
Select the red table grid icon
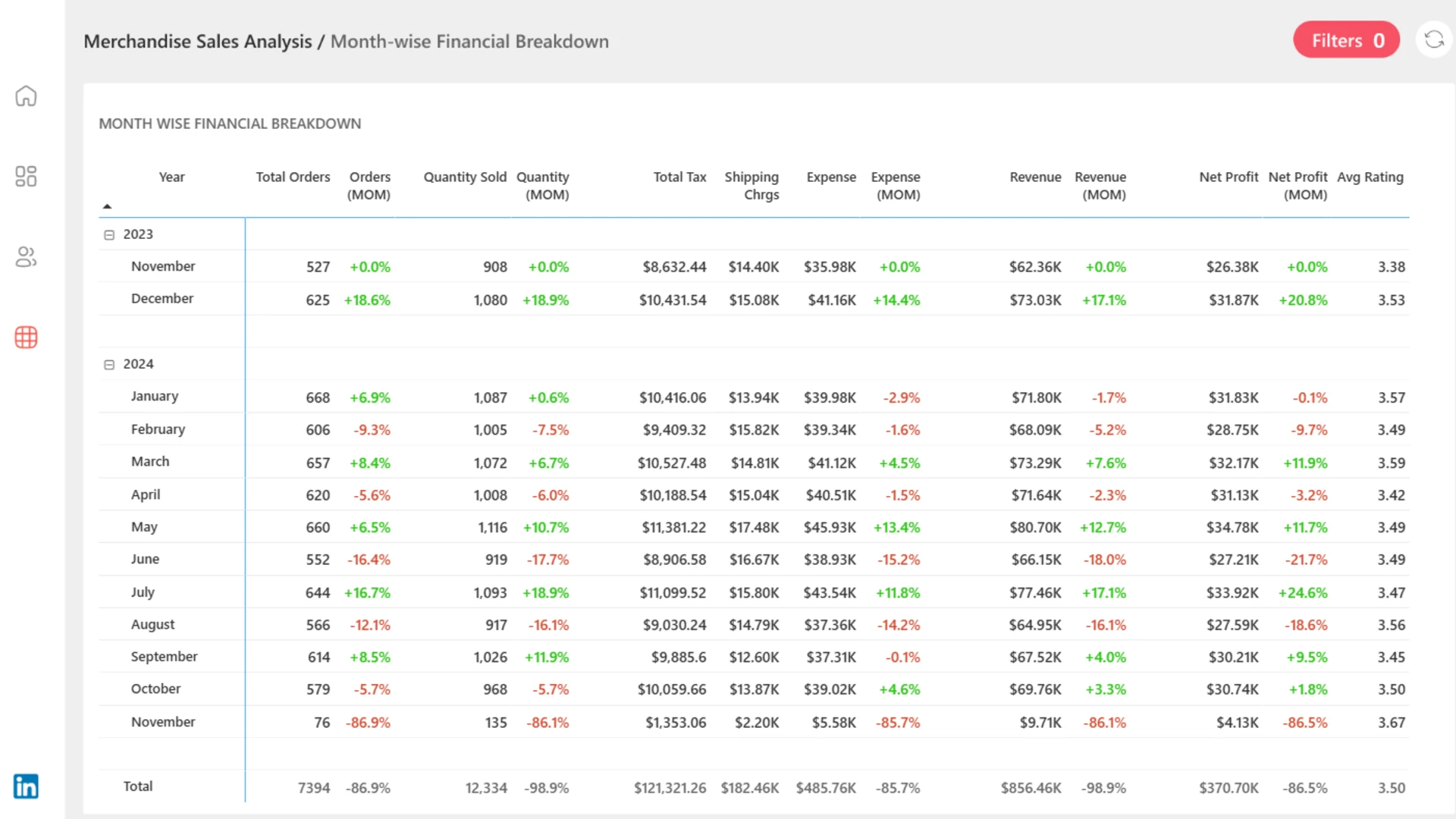tap(26, 337)
